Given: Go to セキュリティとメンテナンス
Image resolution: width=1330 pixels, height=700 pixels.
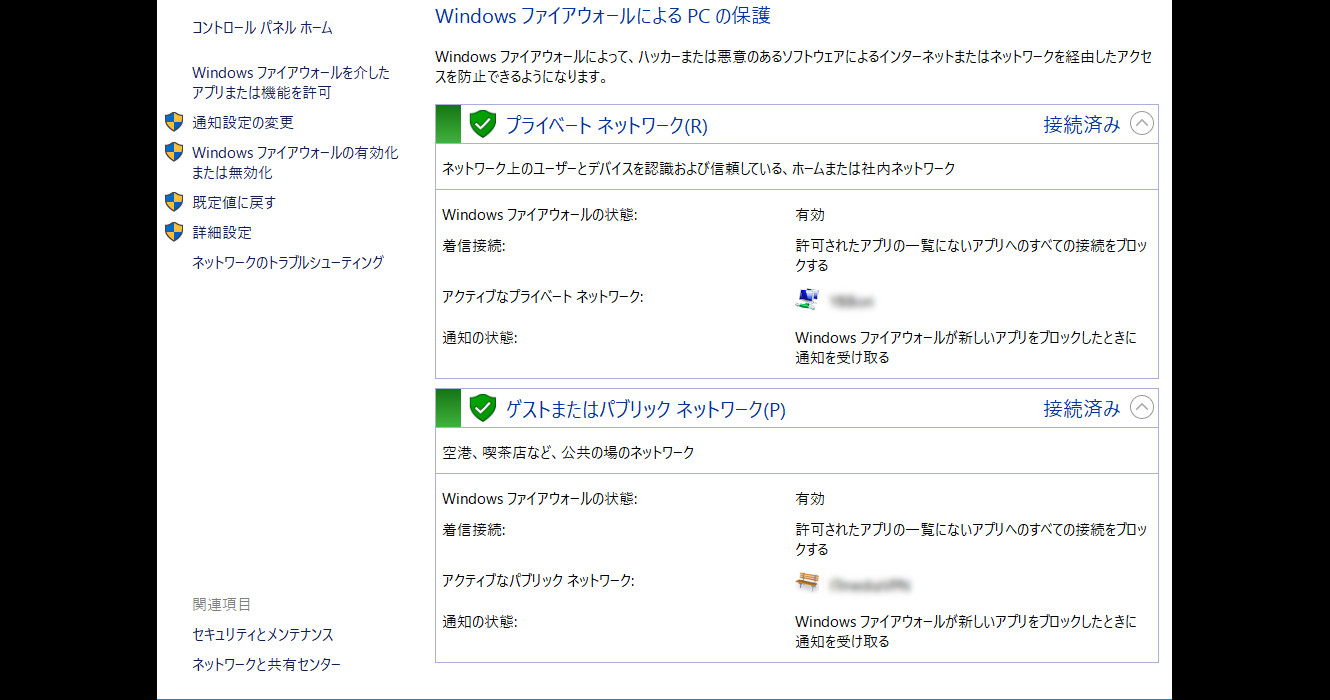Looking at the screenshot, I should (262, 635).
